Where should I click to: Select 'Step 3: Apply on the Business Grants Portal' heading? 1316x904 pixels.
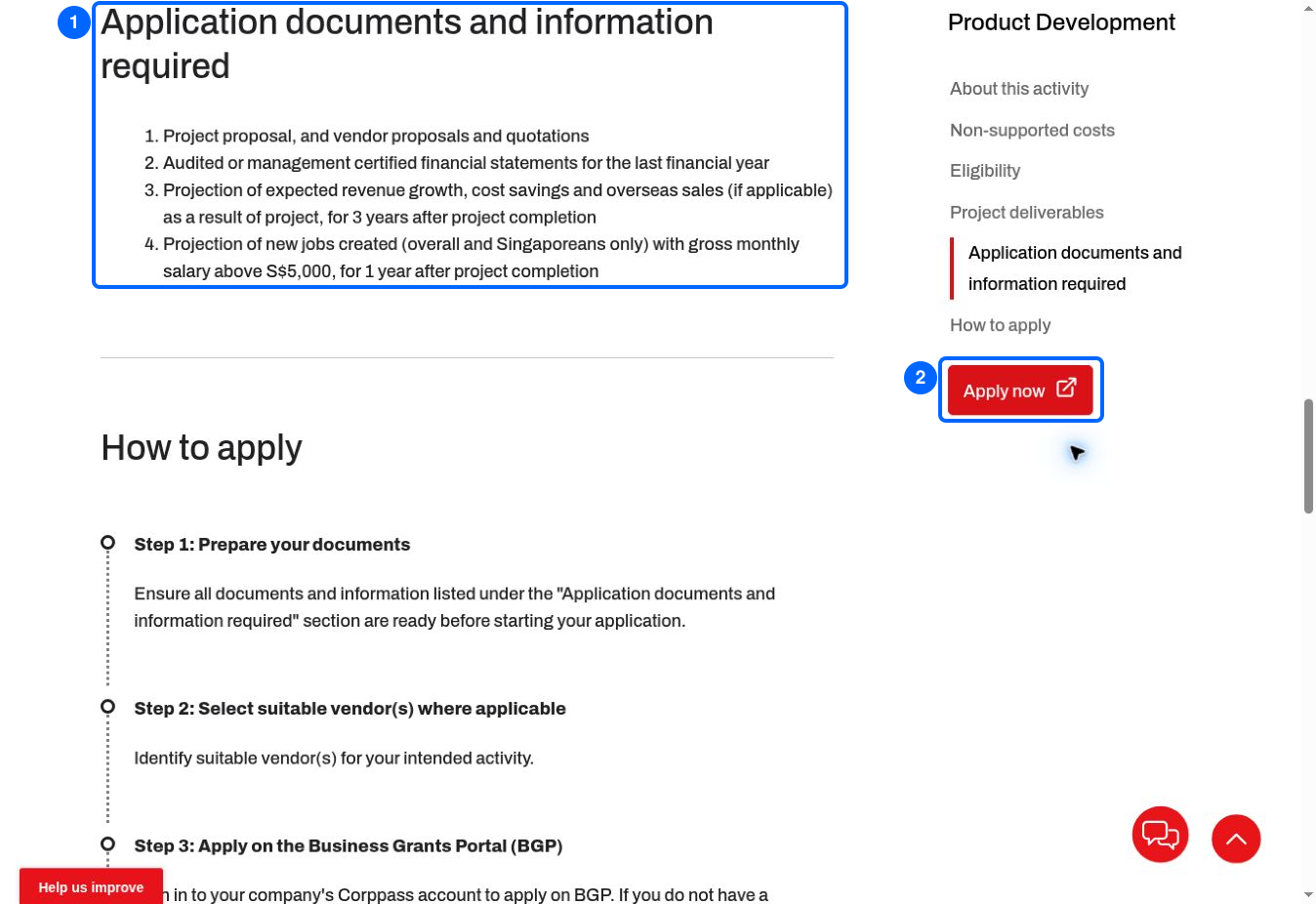[349, 846]
